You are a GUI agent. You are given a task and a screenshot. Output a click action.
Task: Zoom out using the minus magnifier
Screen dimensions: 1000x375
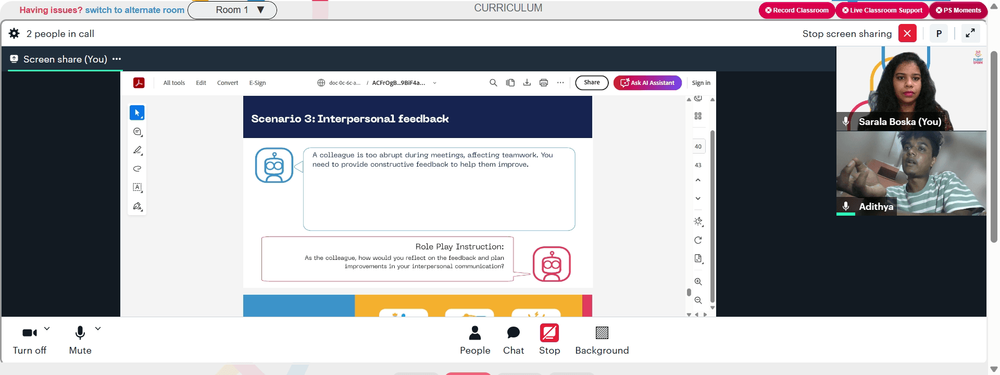(x=698, y=300)
